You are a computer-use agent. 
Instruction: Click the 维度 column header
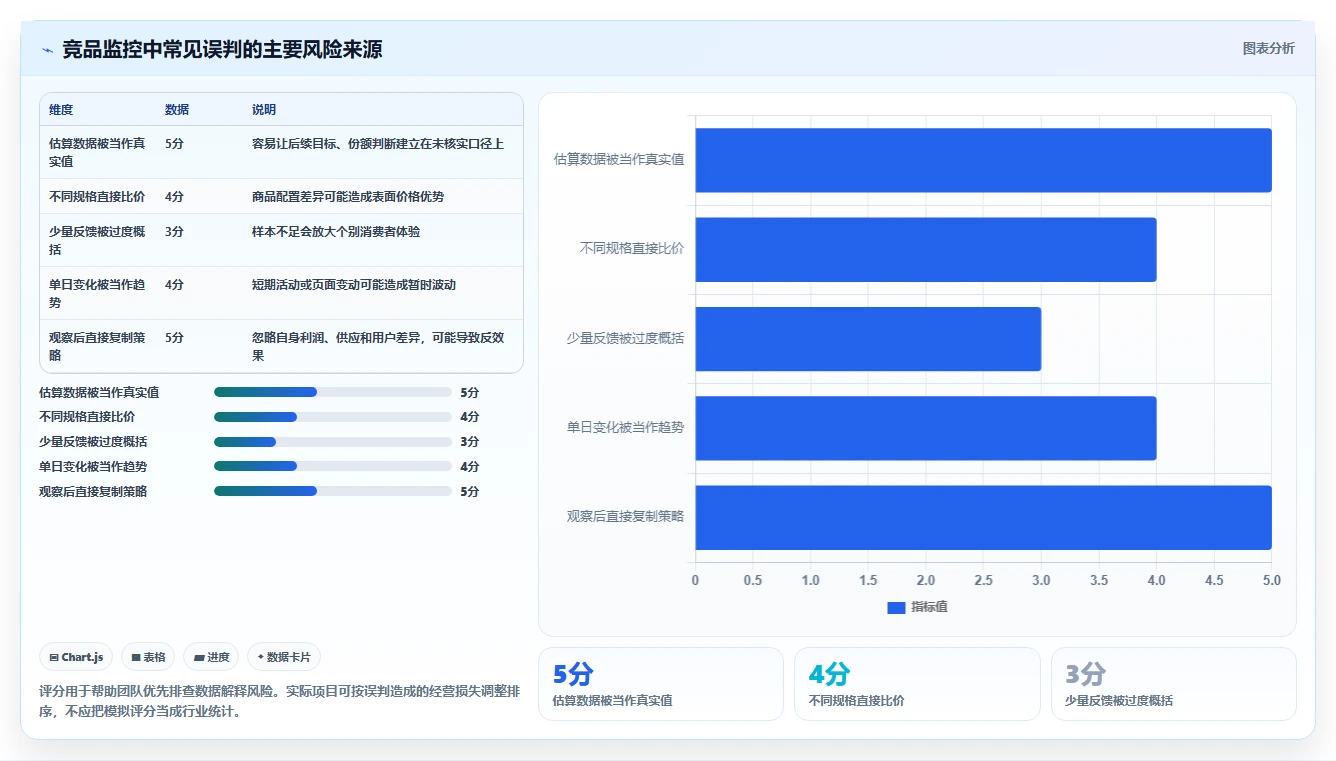tap(61, 110)
